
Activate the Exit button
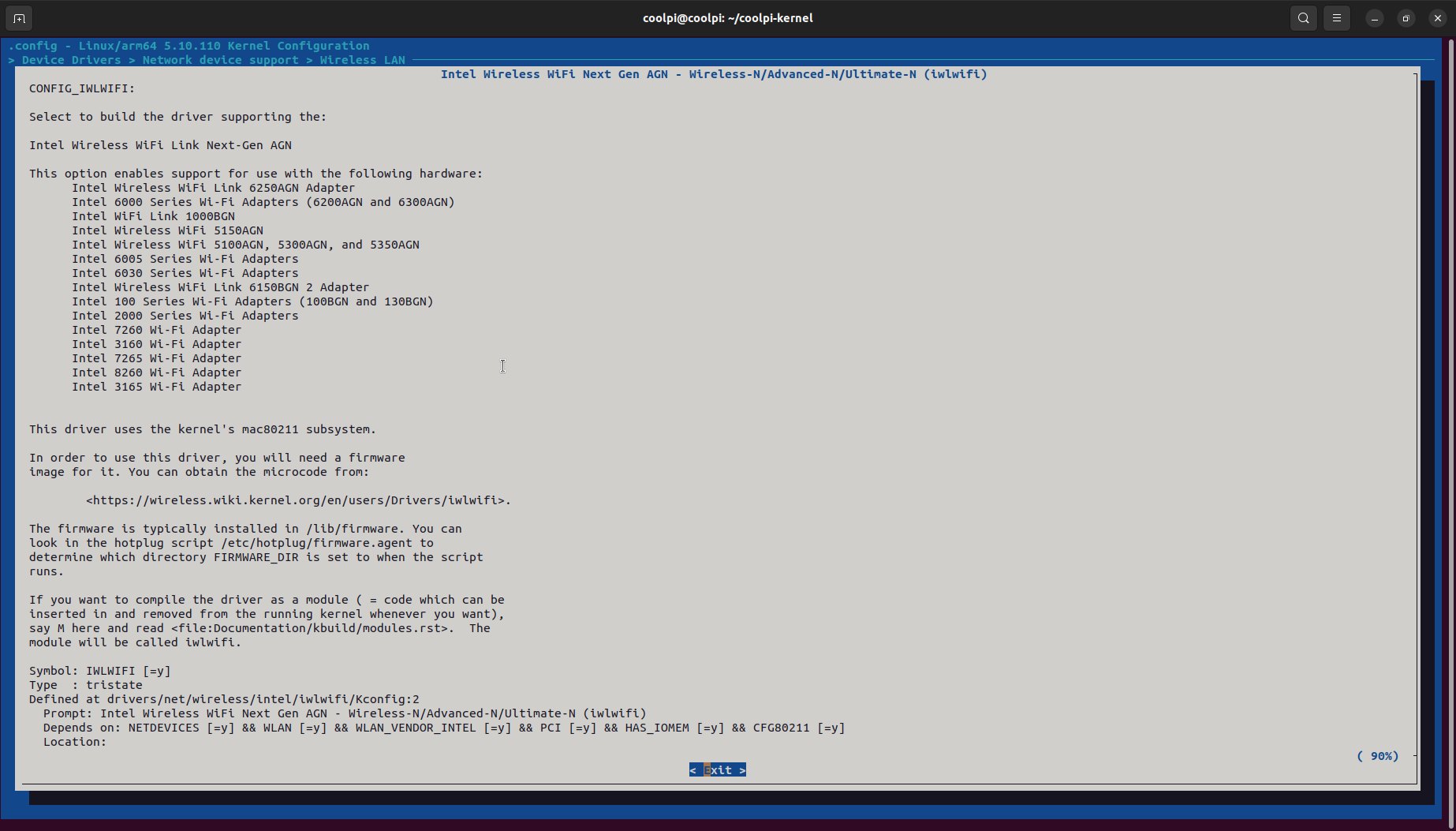pyautogui.click(x=718, y=770)
